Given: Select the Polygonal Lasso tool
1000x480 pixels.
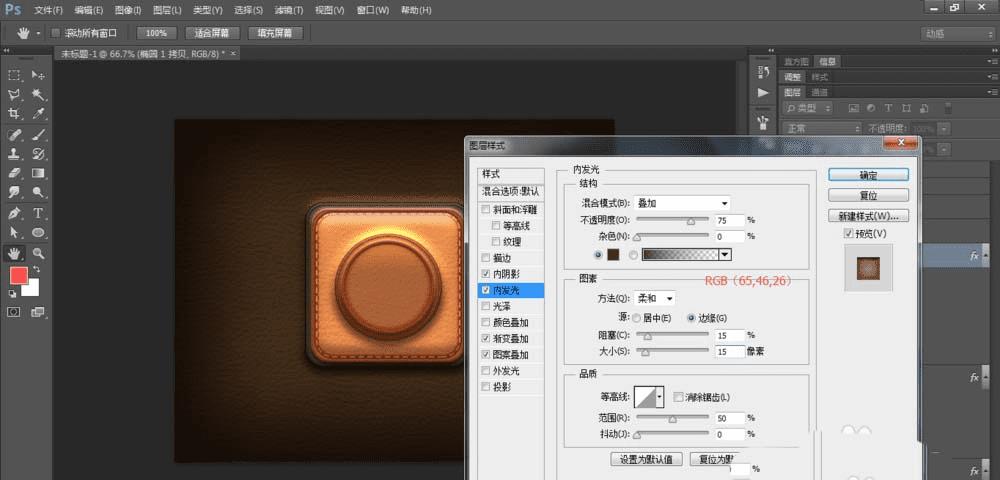Looking at the screenshot, I should (x=13, y=94).
